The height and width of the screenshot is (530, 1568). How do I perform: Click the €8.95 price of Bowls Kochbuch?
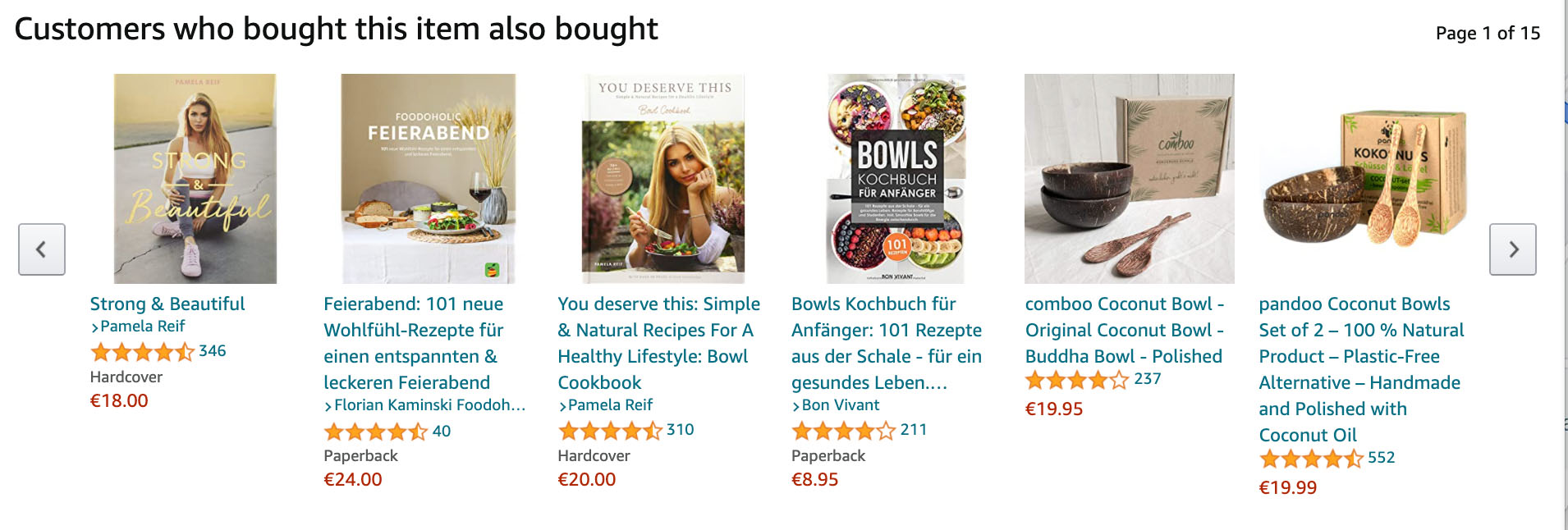click(x=814, y=480)
